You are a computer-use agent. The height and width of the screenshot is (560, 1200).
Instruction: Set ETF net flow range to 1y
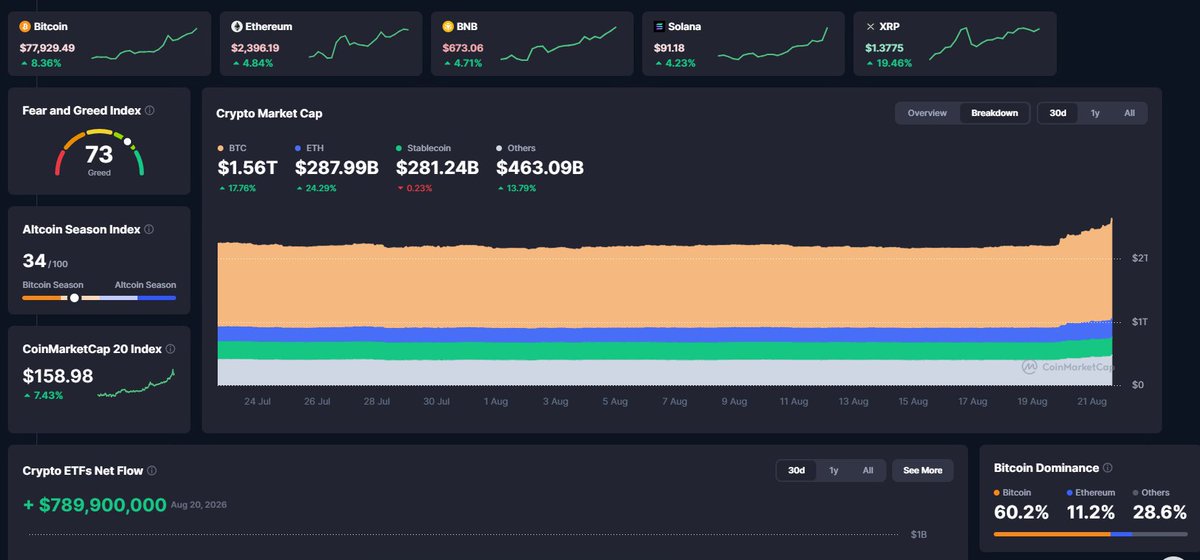(x=833, y=470)
